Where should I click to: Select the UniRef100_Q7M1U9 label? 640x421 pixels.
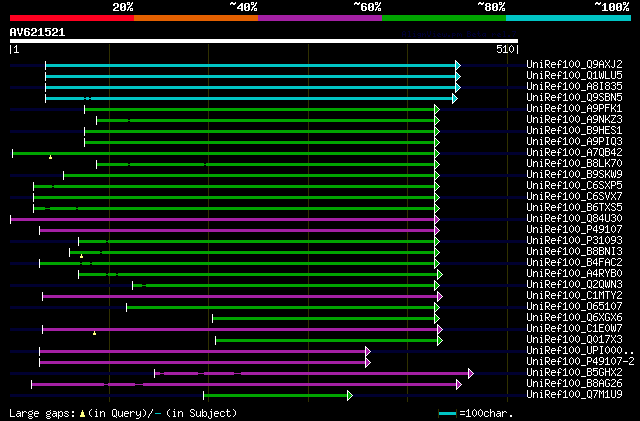tap(574, 395)
